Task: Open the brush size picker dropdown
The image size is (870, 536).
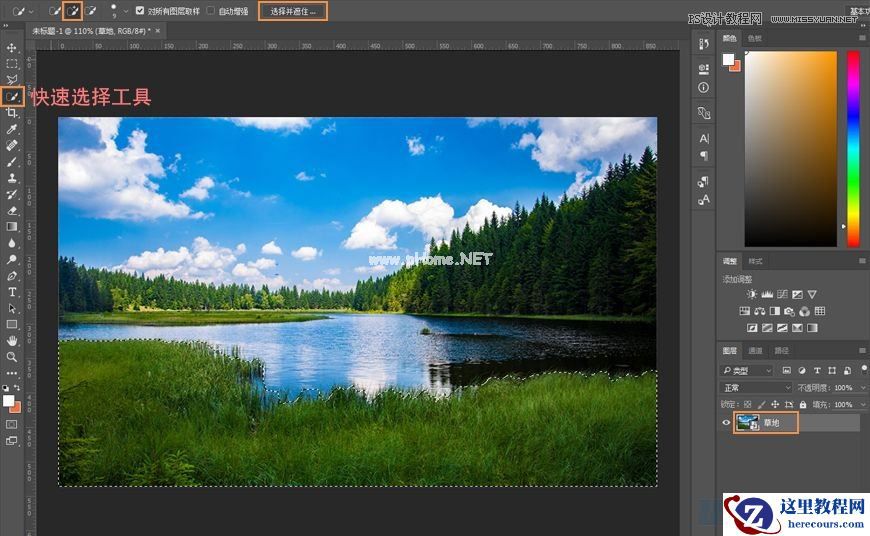Action: [125, 11]
